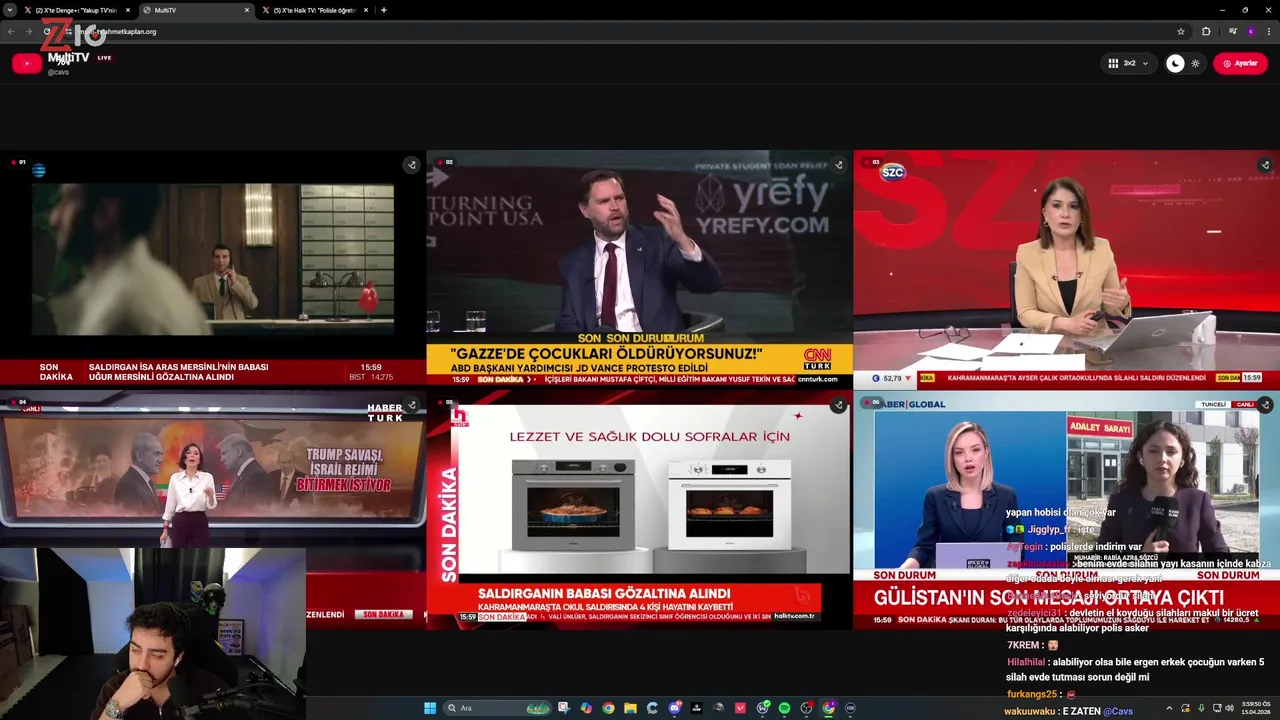Open Spotify from the taskbar
The height and width of the screenshot is (720, 1280).
784,708
